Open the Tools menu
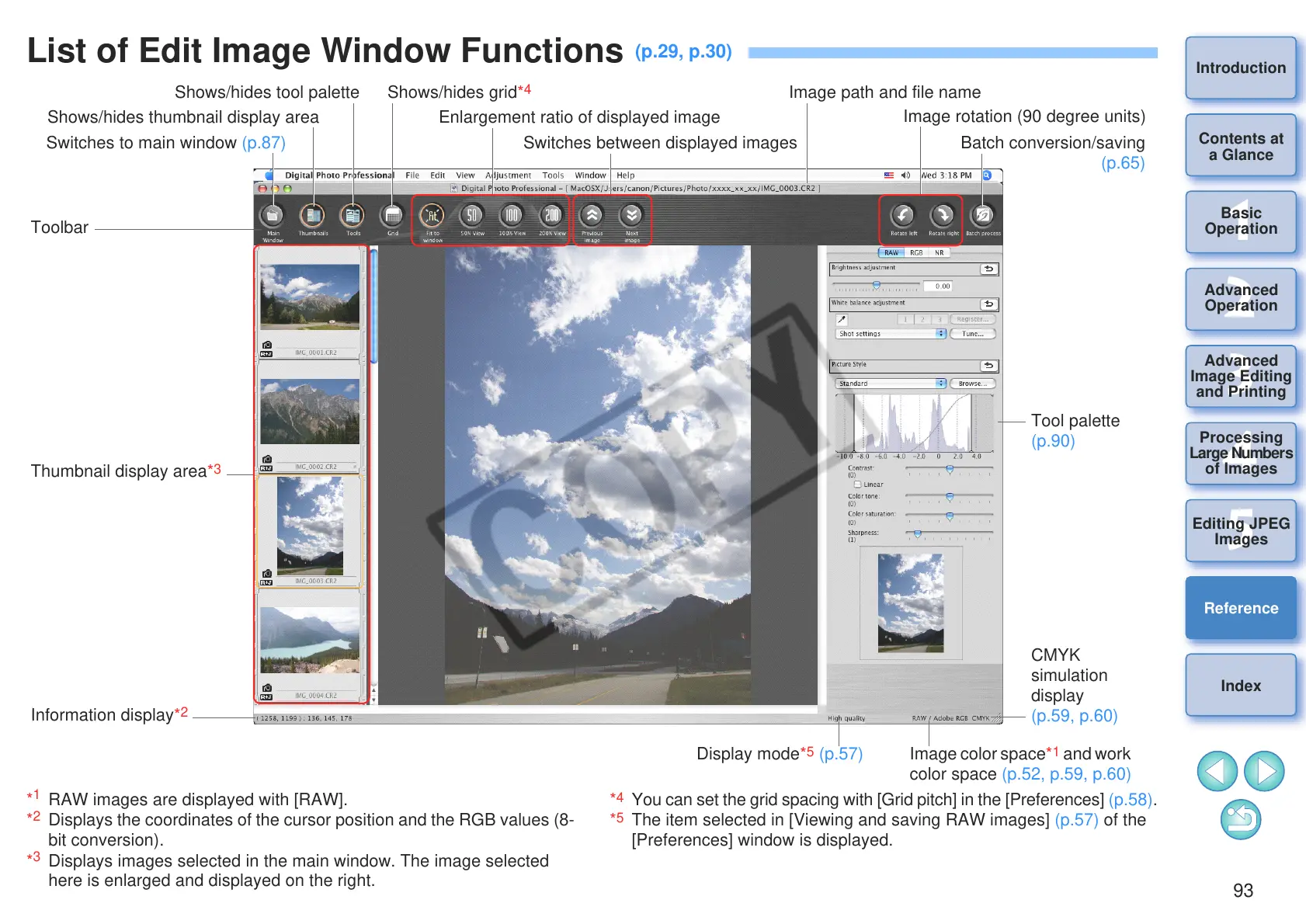1306x924 pixels. coord(553,175)
